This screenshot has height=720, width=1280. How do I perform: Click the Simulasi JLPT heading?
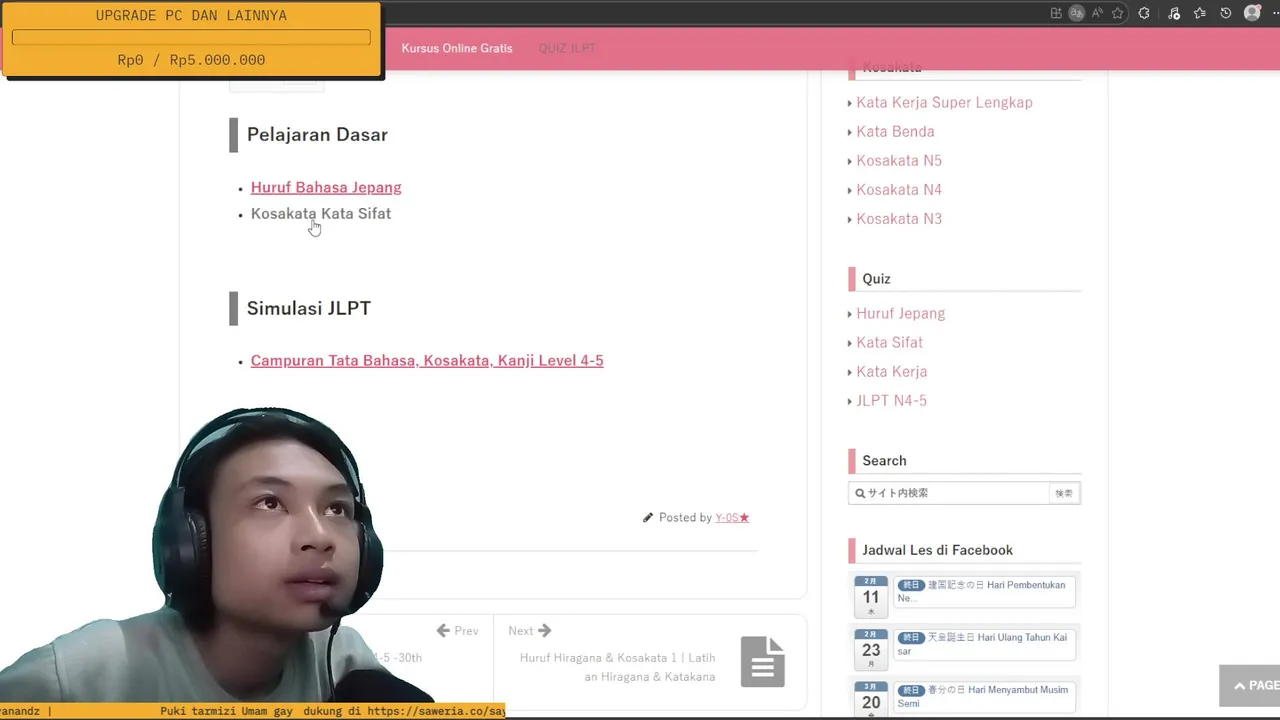309,308
